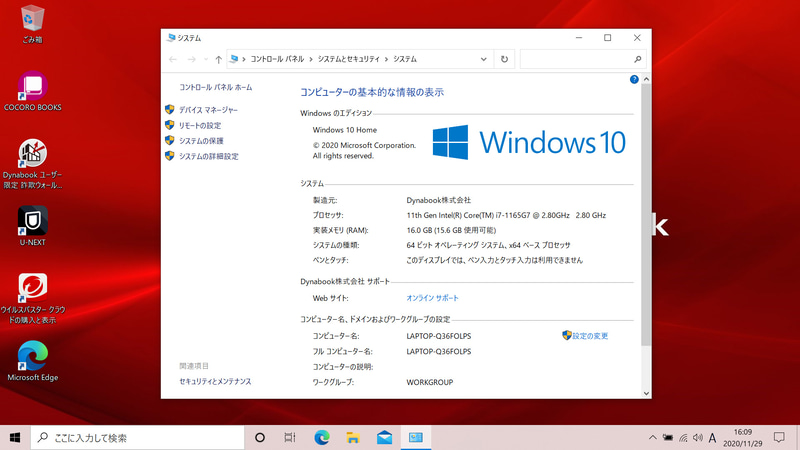The image size is (800, 450).
Task: Expand the address bar history dropdown
Action: coord(484,59)
